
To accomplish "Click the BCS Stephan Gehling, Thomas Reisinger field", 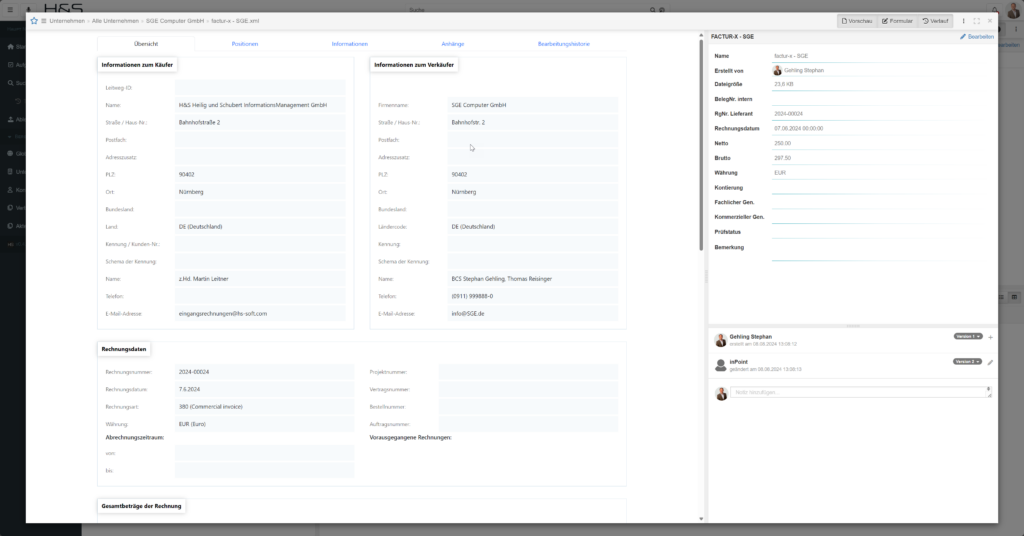I will [532, 279].
